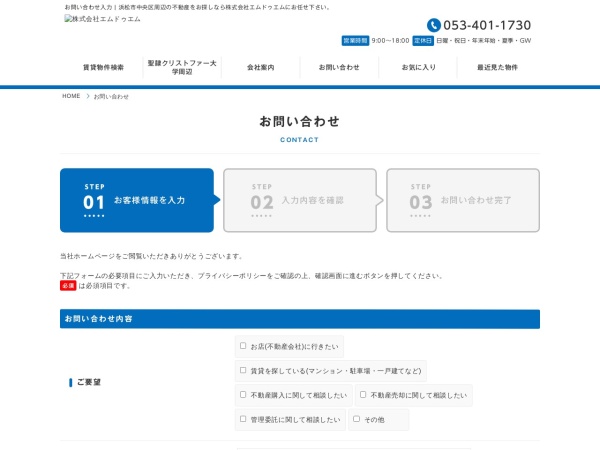The height and width of the screenshot is (450, 600).
Task: Check 不動産購入に関して相談したい
Action: (x=243, y=395)
